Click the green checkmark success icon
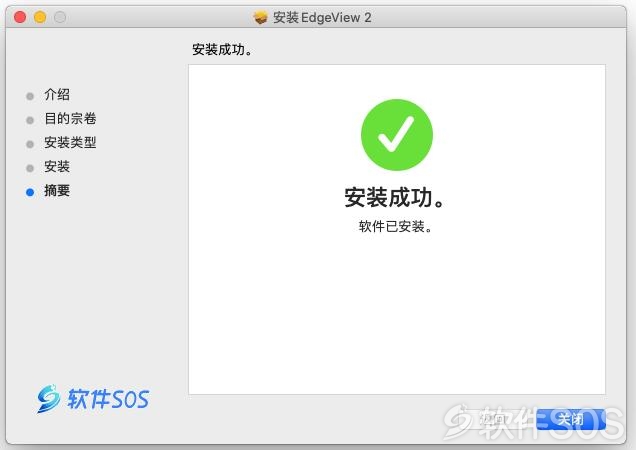This screenshot has width=636, height=450. (x=397, y=135)
